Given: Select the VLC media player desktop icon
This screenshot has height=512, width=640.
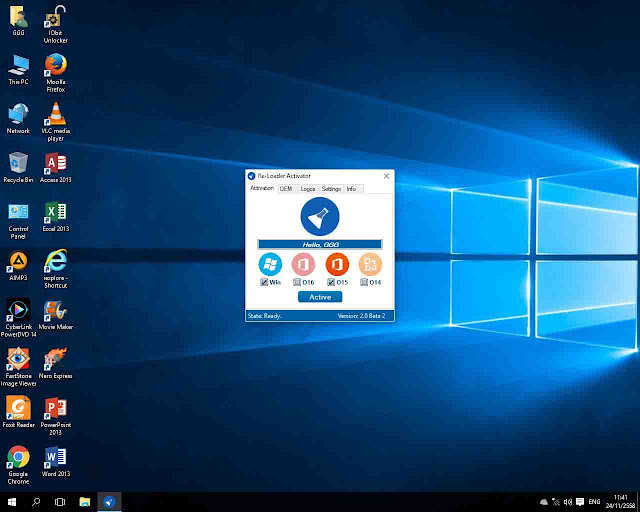Looking at the screenshot, I should click(56, 122).
